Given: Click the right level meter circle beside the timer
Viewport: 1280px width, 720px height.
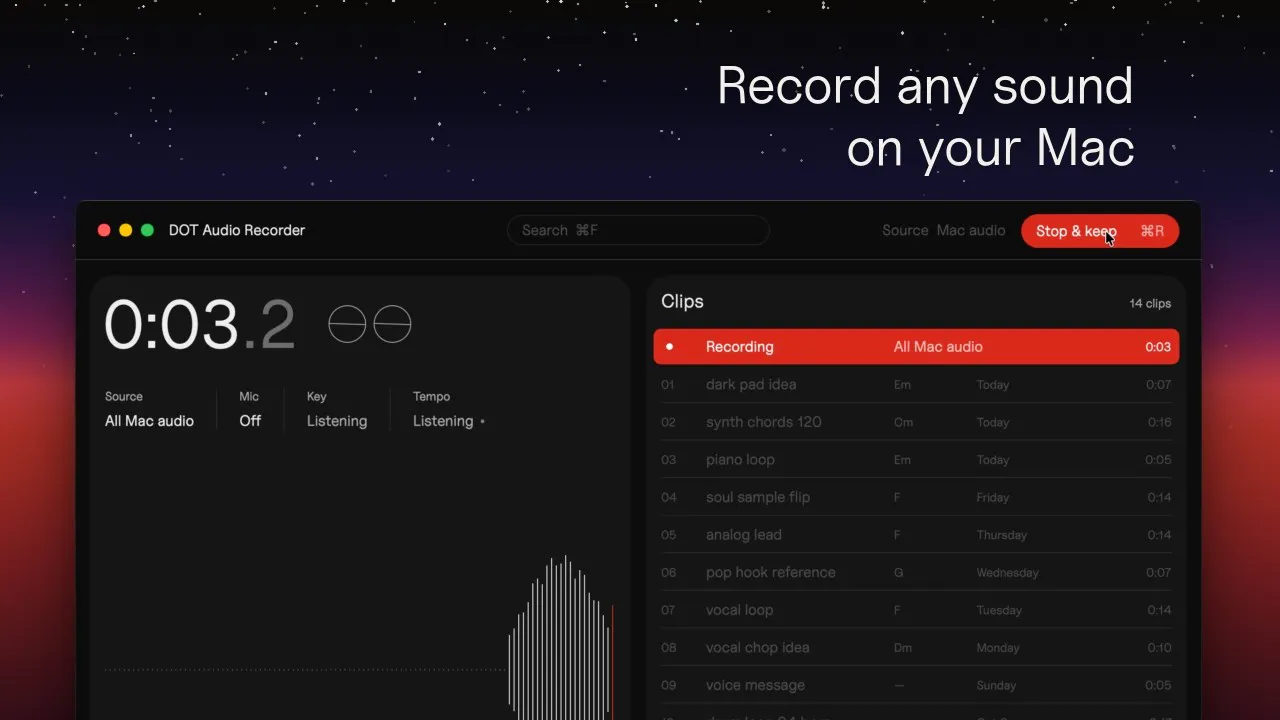Looking at the screenshot, I should [x=392, y=324].
